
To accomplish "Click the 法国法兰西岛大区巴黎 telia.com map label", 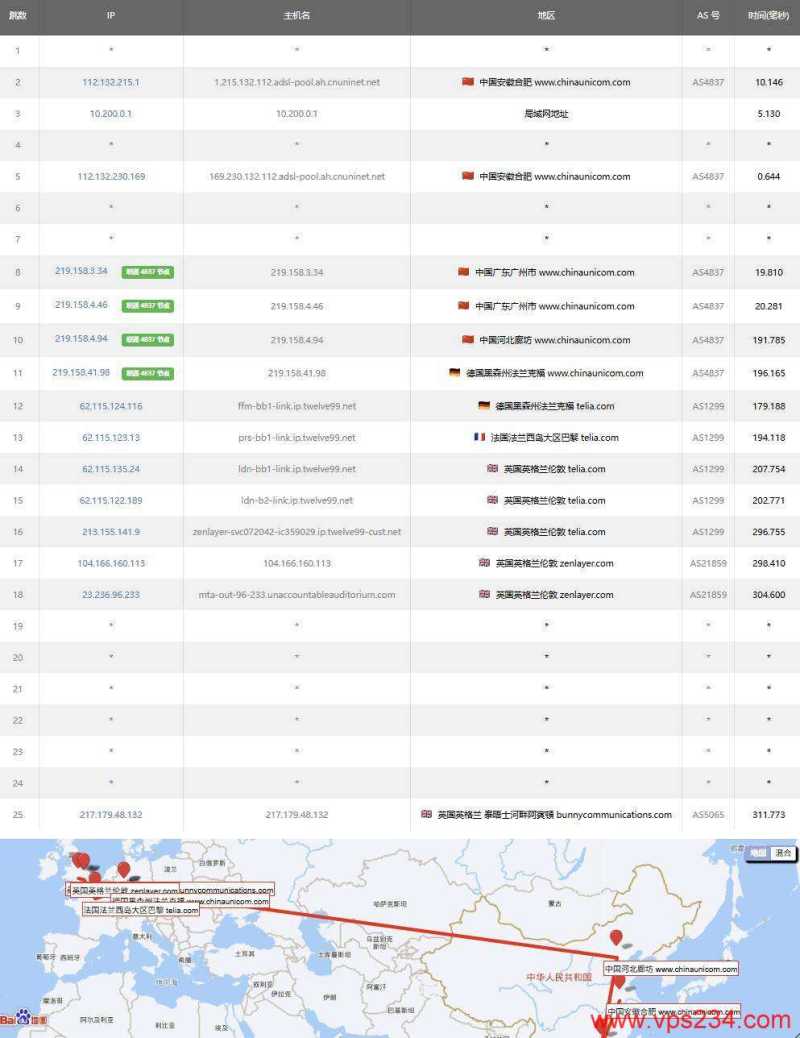I will click(x=140, y=912).
